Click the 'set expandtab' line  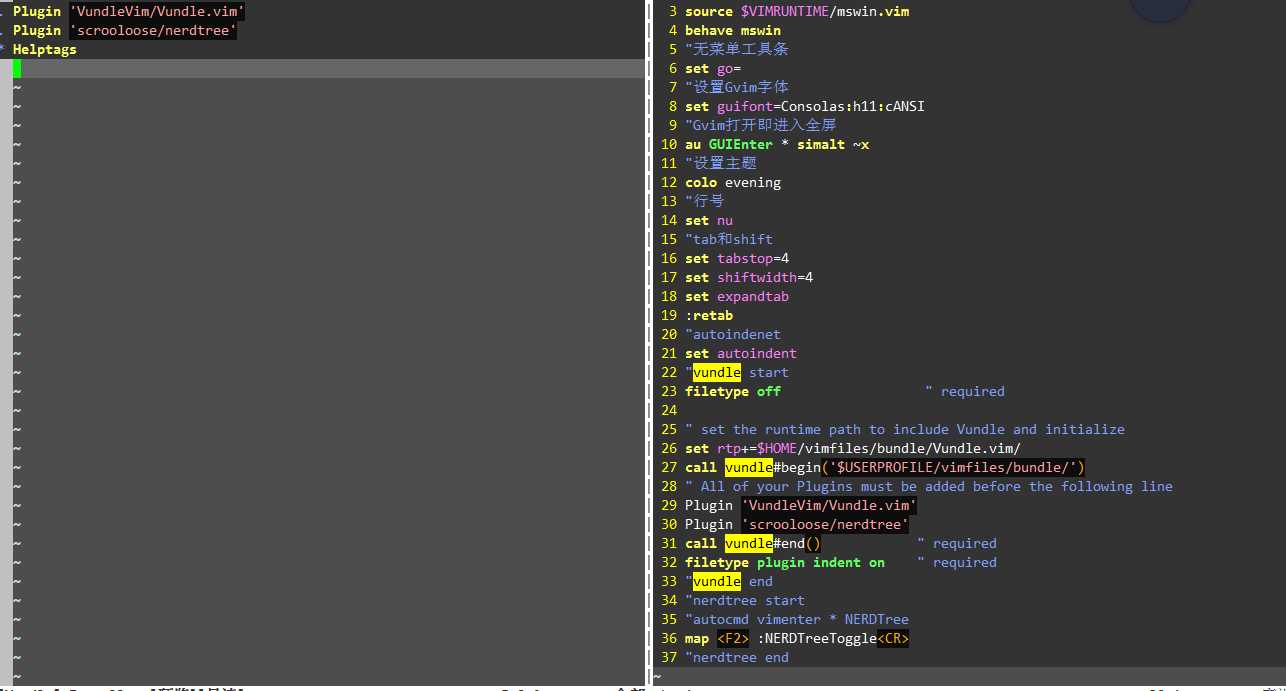(x=737, y=296)
